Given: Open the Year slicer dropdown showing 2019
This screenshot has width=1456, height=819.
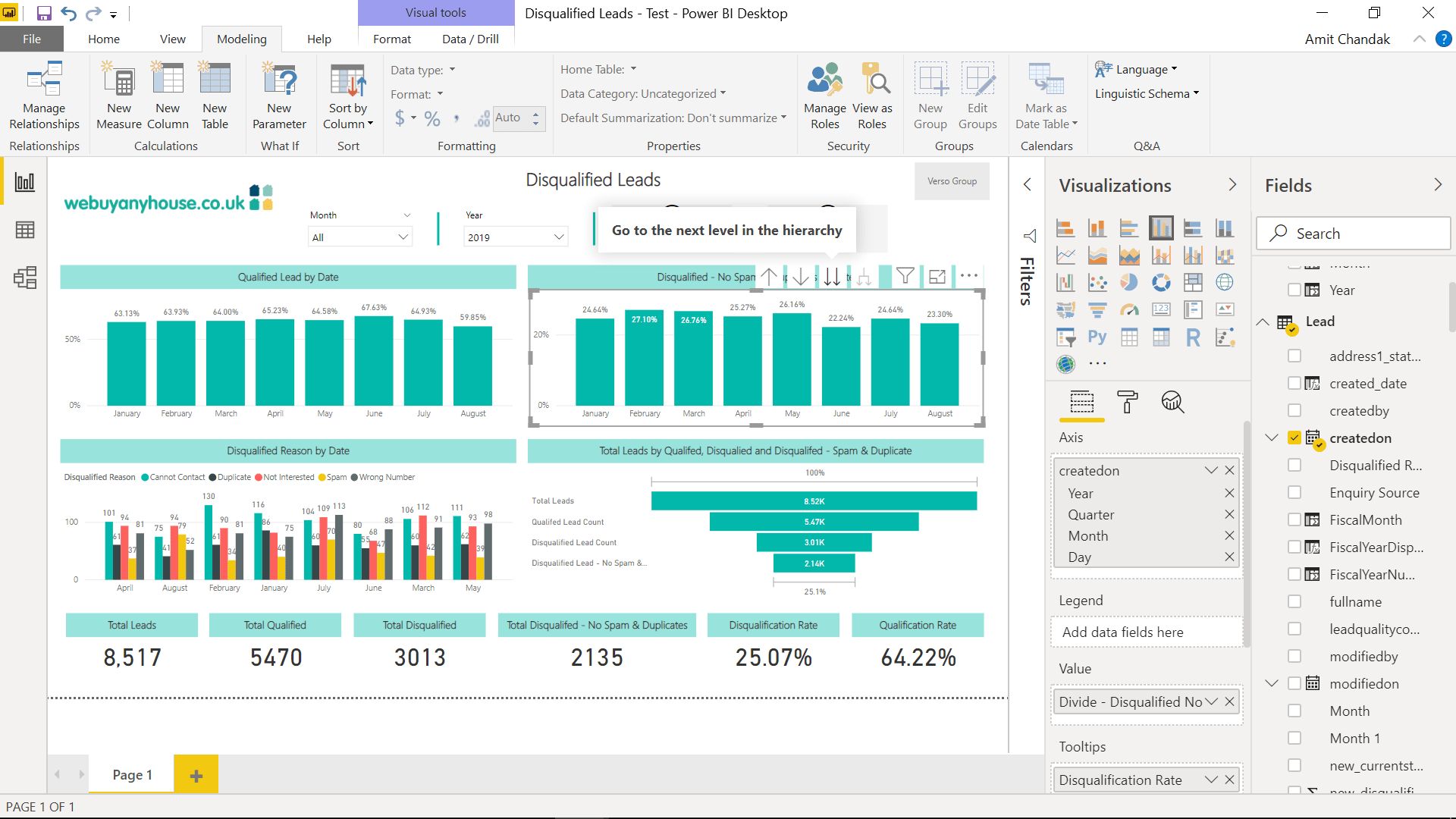Looking at the screenshot, I should pyautogui.click(x=559, y=237).
